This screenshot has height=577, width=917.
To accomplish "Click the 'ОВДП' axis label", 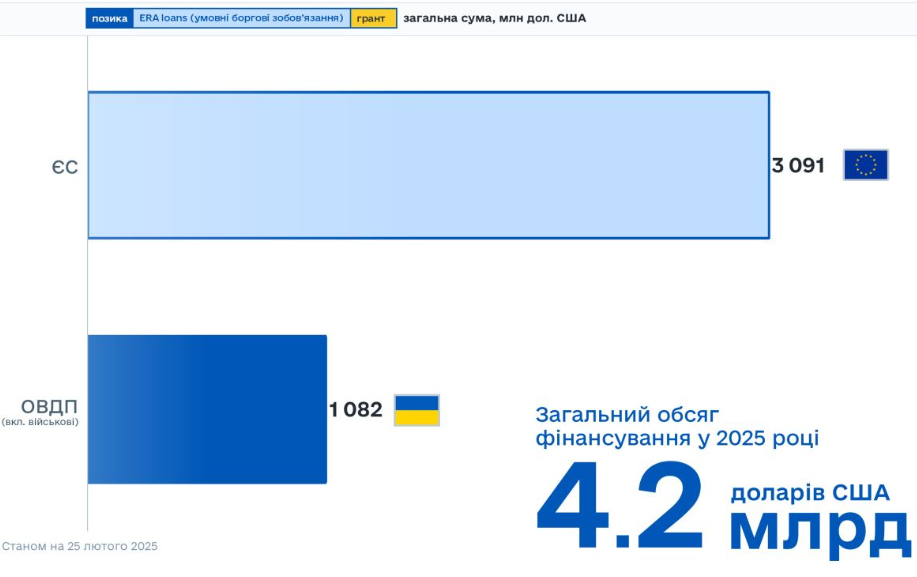I will (x=49, y=406).
